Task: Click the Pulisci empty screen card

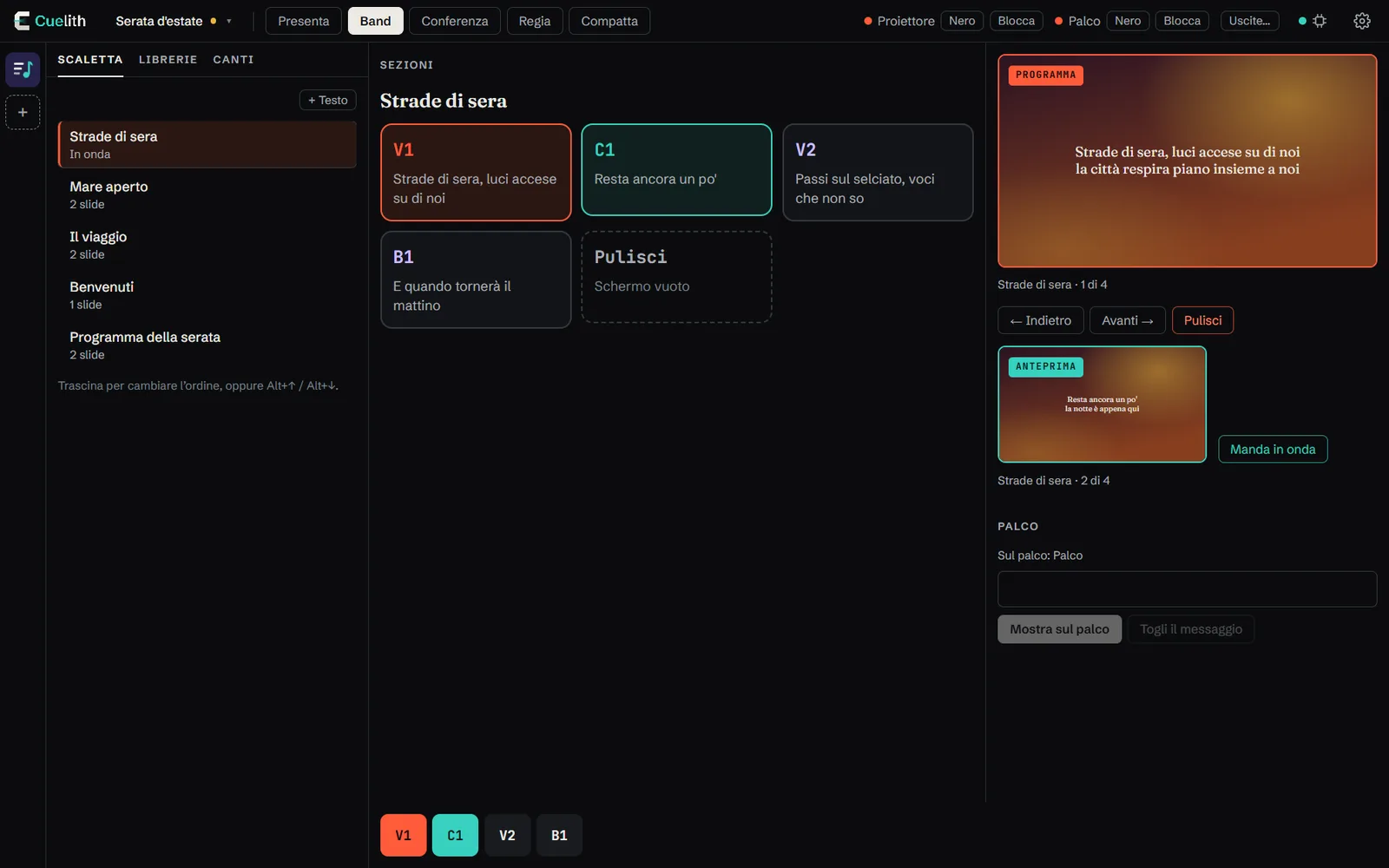Action: 676,277
